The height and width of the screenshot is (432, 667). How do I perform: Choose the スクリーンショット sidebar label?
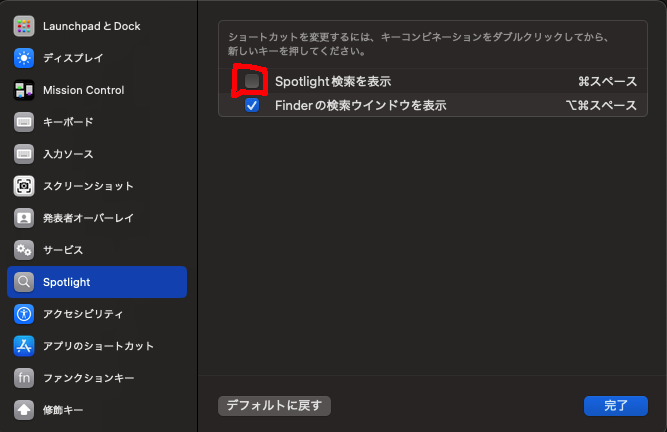coord(88,186)
